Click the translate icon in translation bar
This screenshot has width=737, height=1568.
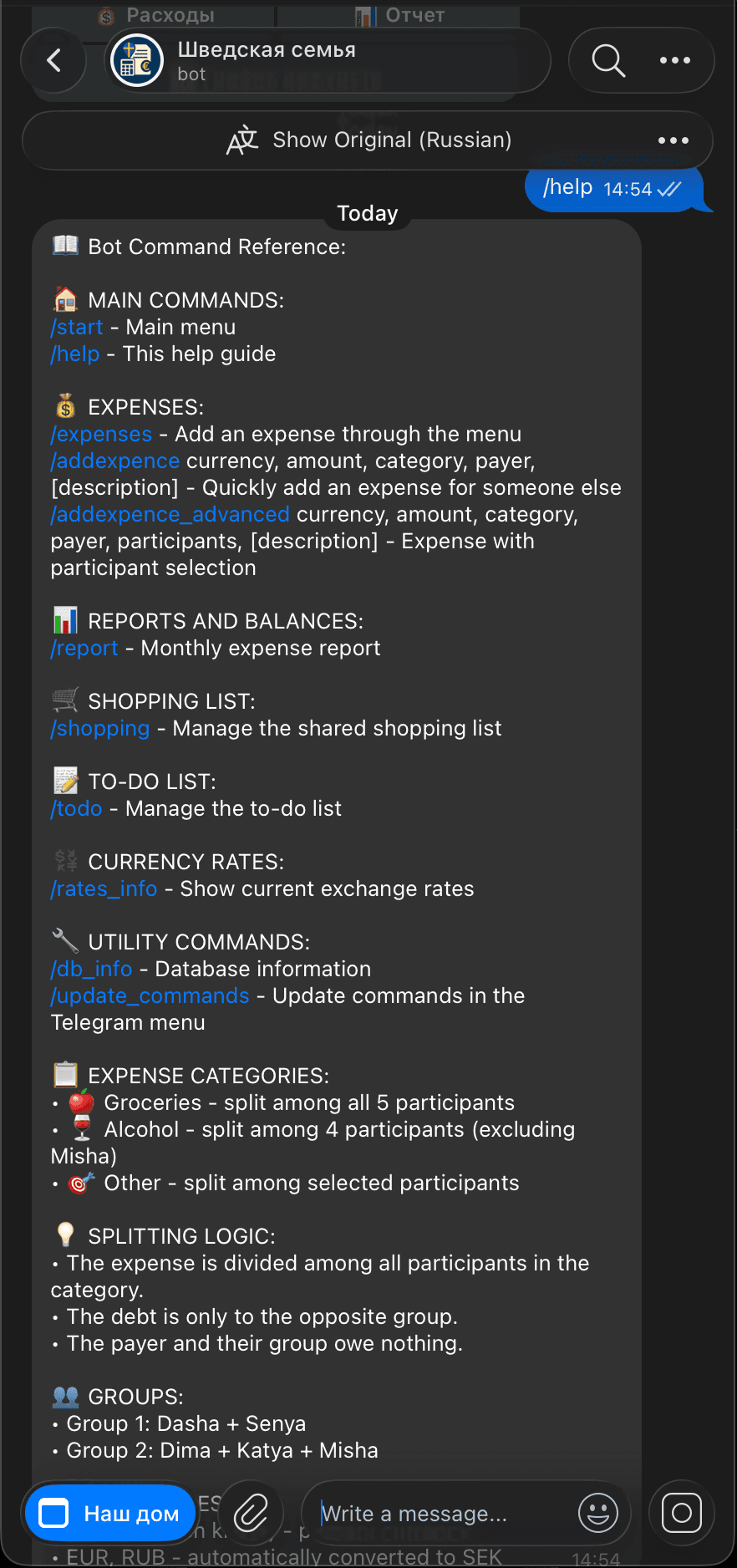[x=242, y=140]
